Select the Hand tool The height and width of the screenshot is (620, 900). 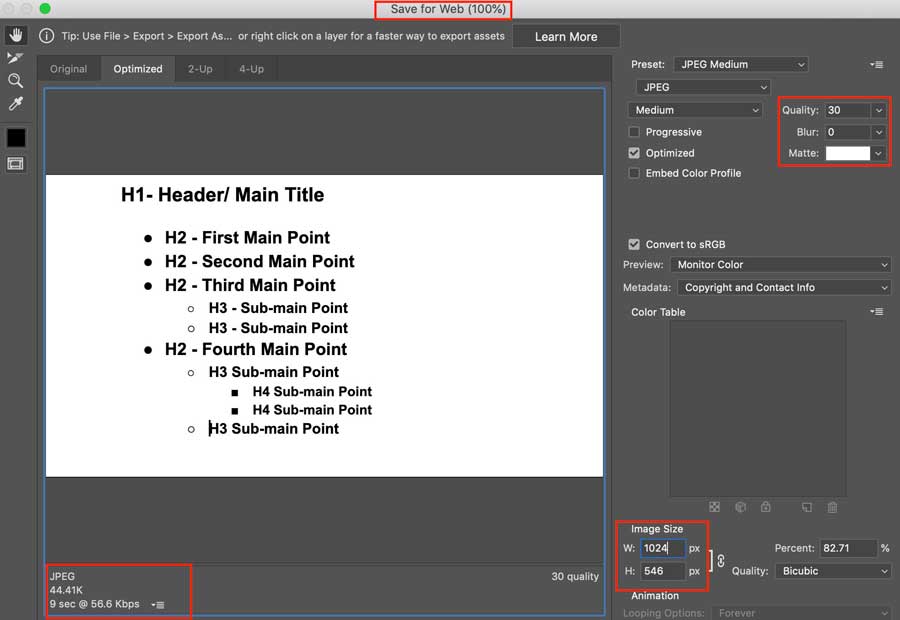[x=15, y=35]
